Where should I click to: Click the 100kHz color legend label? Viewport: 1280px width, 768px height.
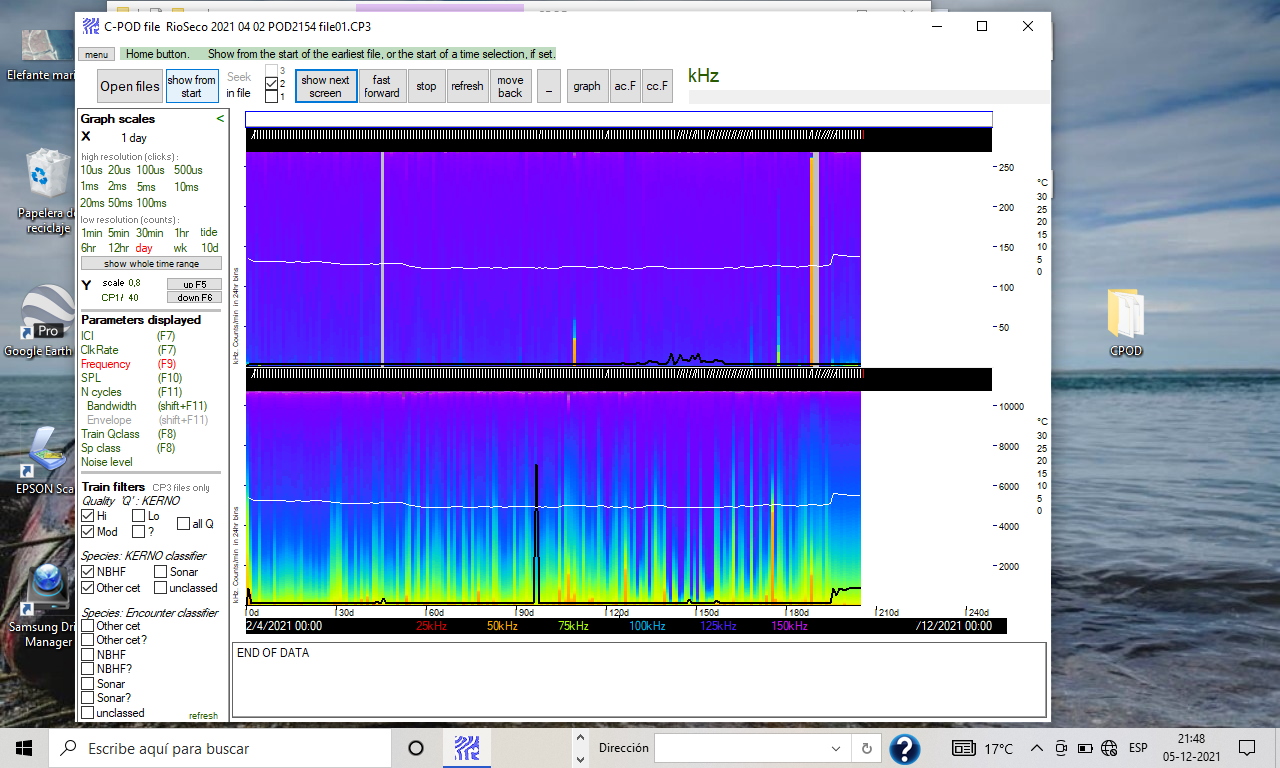click(x=647, y=626)
